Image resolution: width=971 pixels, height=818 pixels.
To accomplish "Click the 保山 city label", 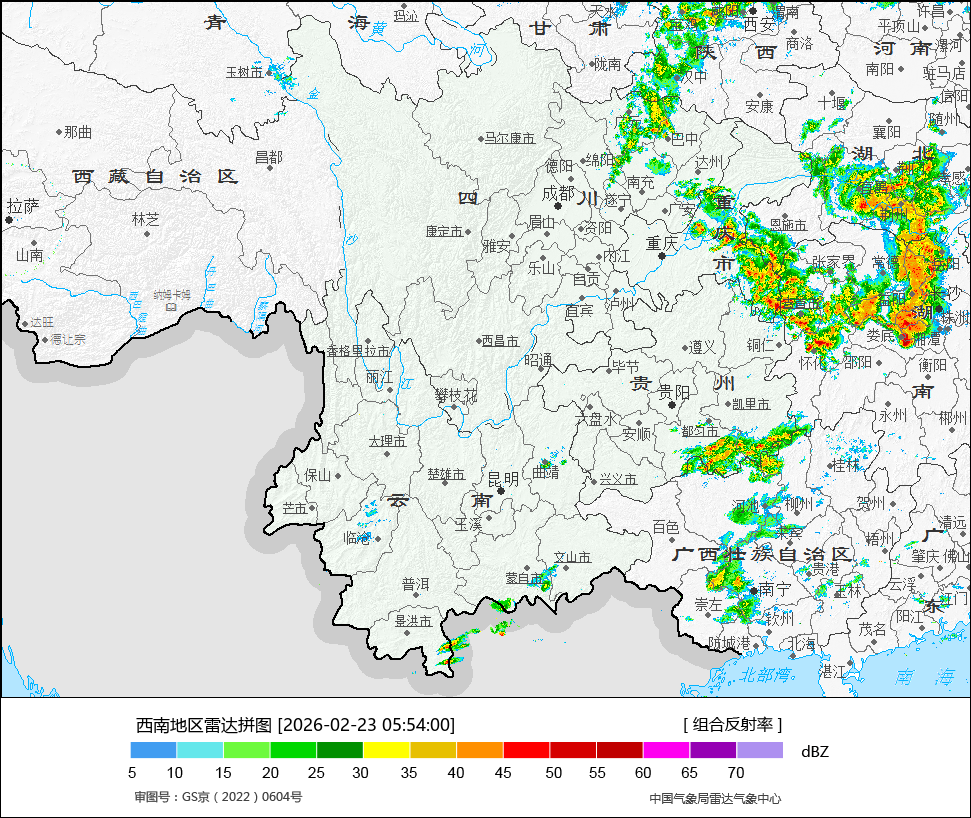I will pos(318,476).
